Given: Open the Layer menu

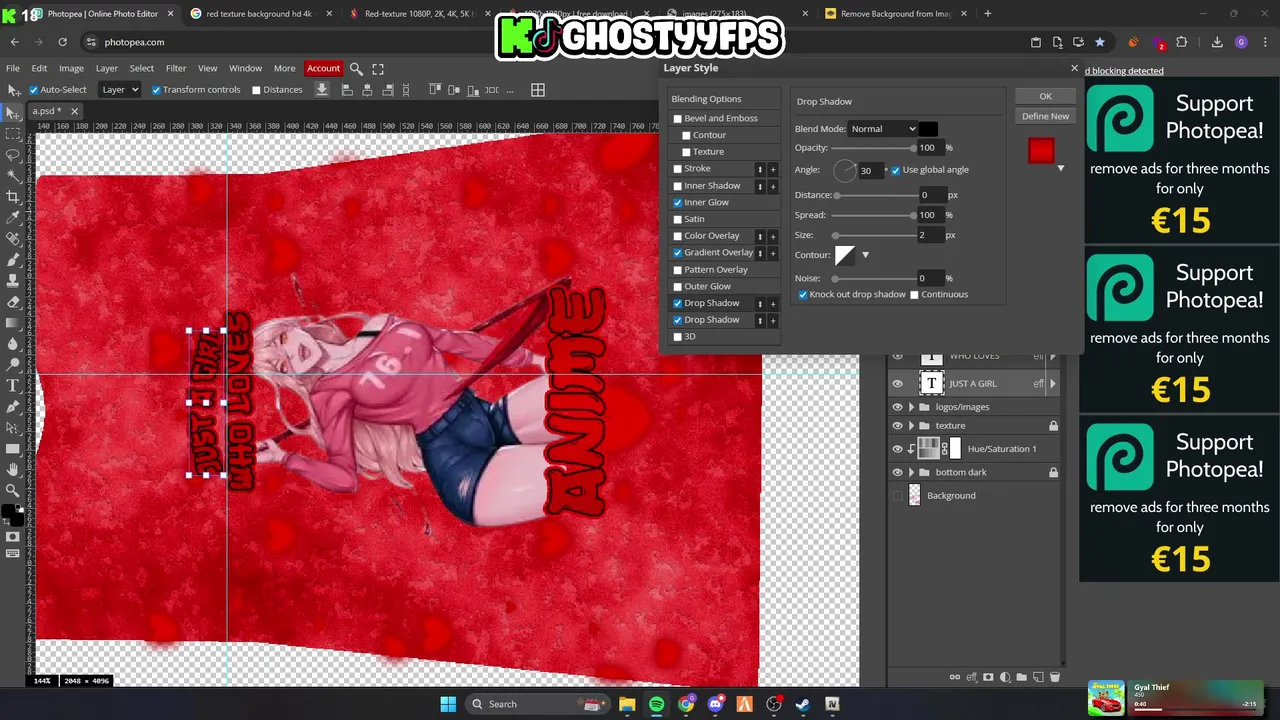Looking at the screenshot, I should (x=107, y=69).
